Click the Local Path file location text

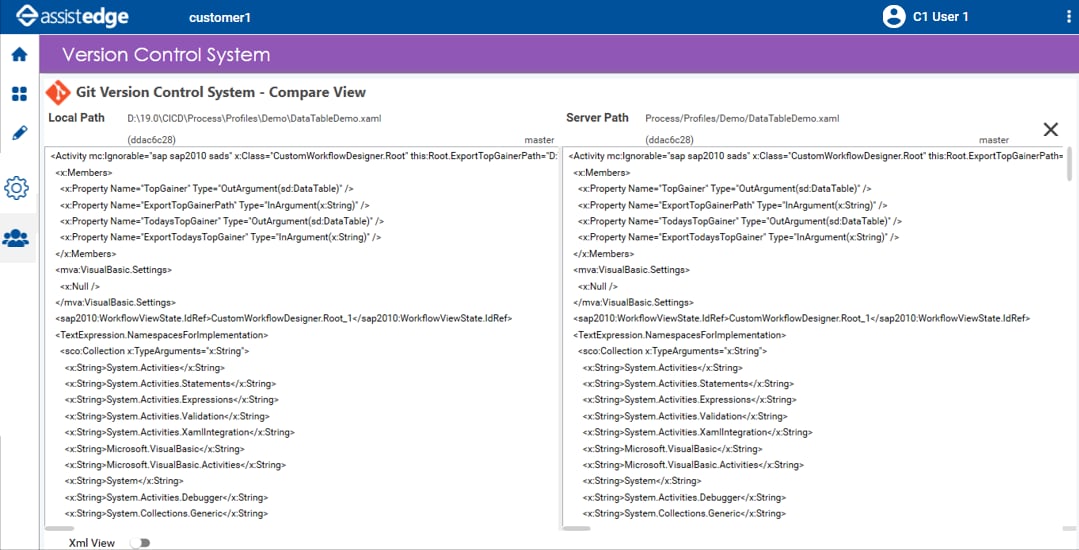tap(254, 118)
